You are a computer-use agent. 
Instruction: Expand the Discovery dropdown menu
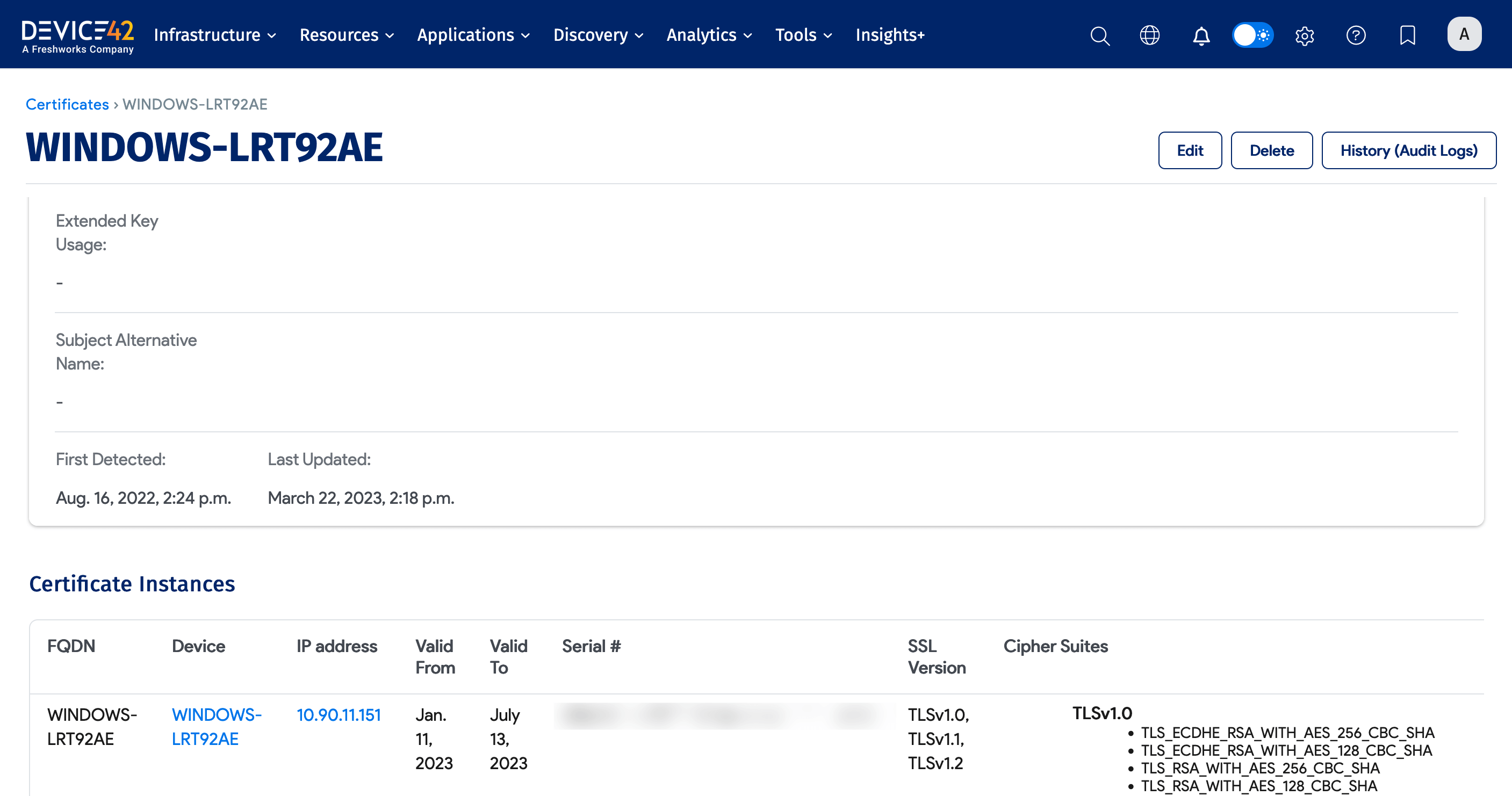coord(598,35)
